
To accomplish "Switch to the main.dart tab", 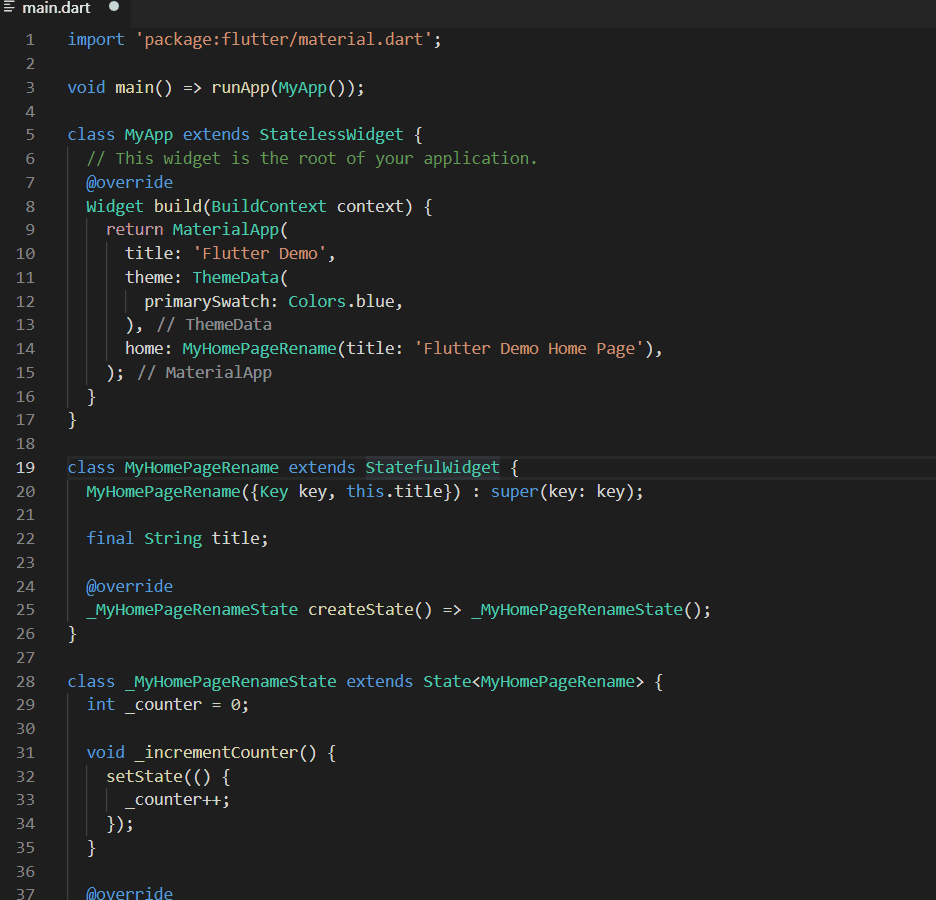I will (55, 8).
